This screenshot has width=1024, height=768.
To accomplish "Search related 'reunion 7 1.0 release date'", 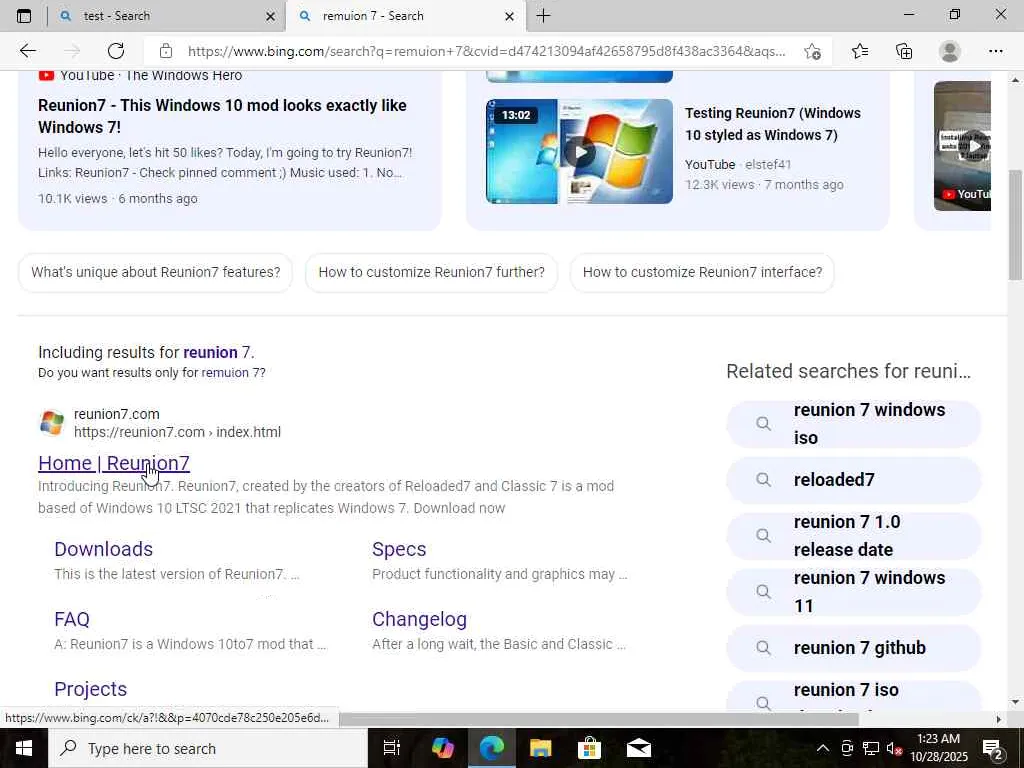I will tap(854, 536).
